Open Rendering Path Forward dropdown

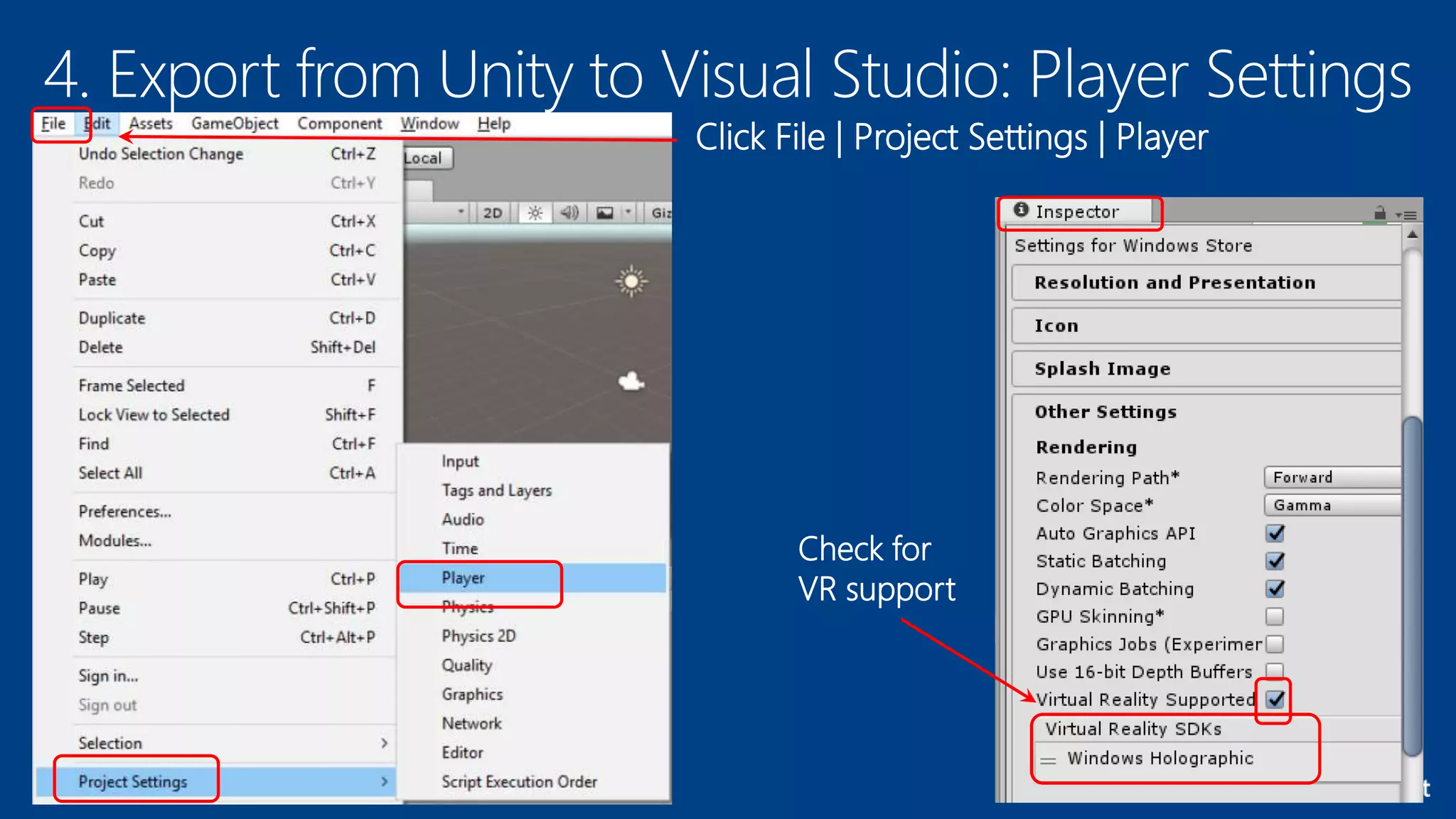[x=1332, y=478]
